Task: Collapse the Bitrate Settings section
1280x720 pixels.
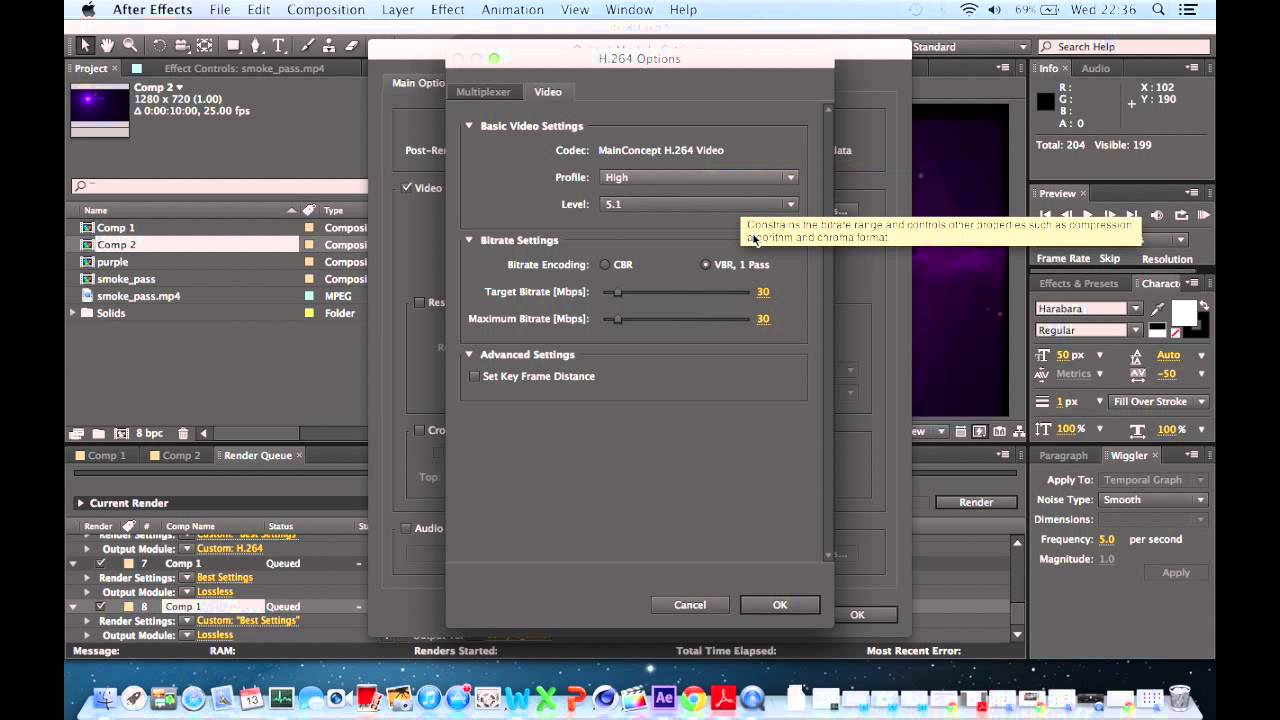Action: (468, 240)
